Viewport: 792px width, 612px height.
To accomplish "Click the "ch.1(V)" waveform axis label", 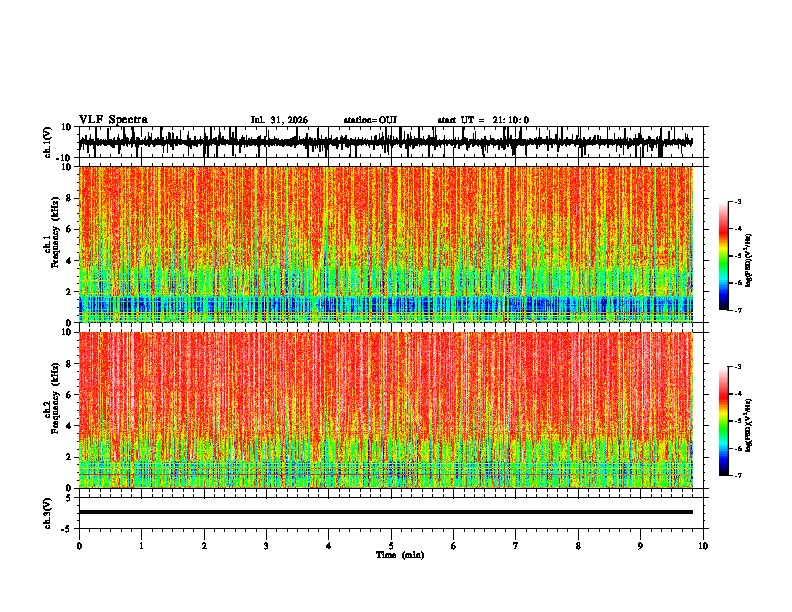I will pyautogui.click(x=48, y=142).
